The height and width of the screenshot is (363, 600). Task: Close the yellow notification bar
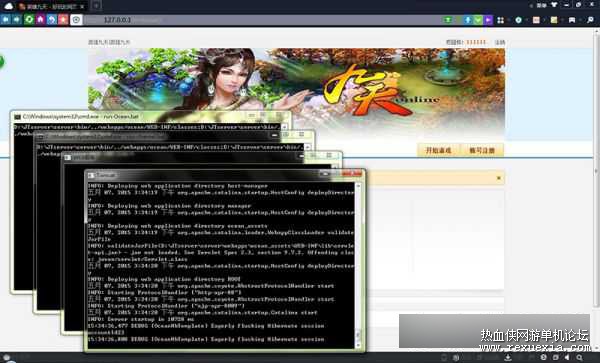(x=498, y=178)
